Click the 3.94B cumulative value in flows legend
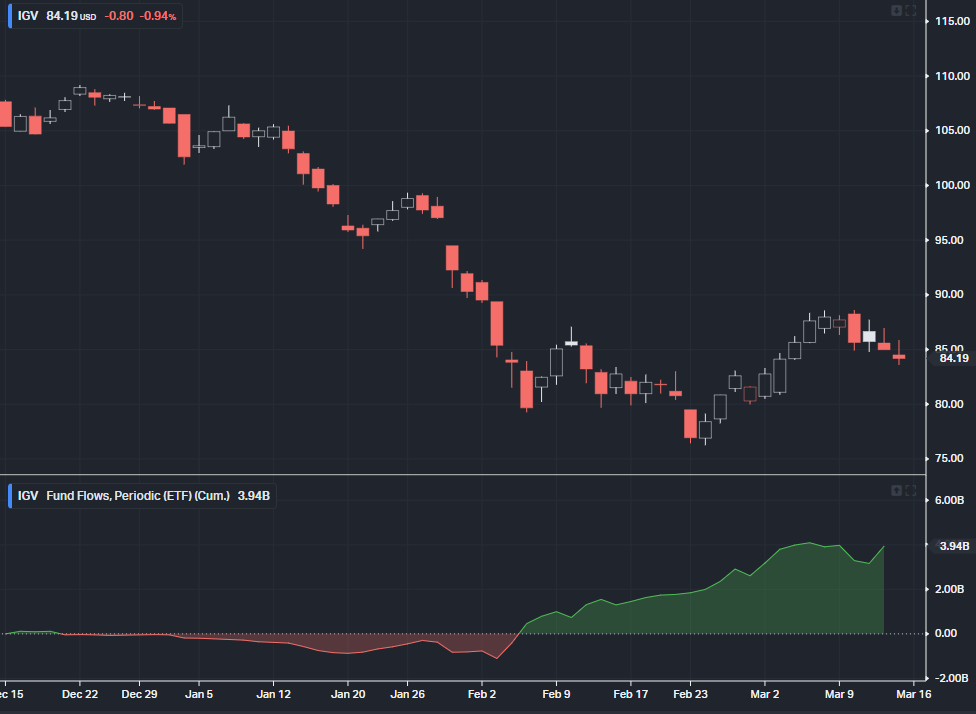This screenshot has height=714, width=976. (254, 495)
